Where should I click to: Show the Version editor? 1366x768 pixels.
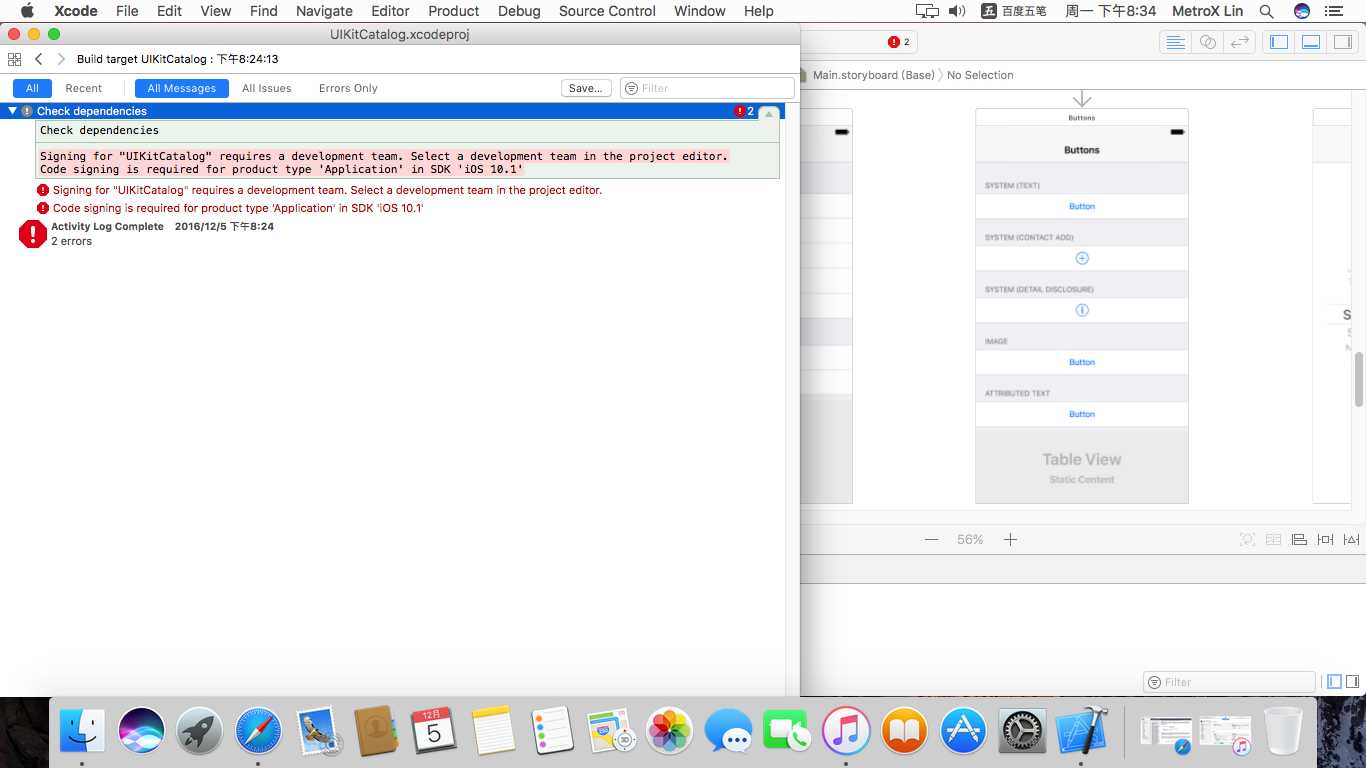coord(1240,42)
